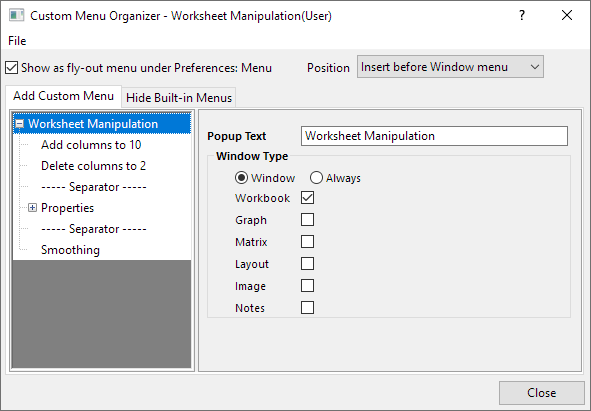Click the question mark help button
The image size is (591, 411).
(522, 15)
